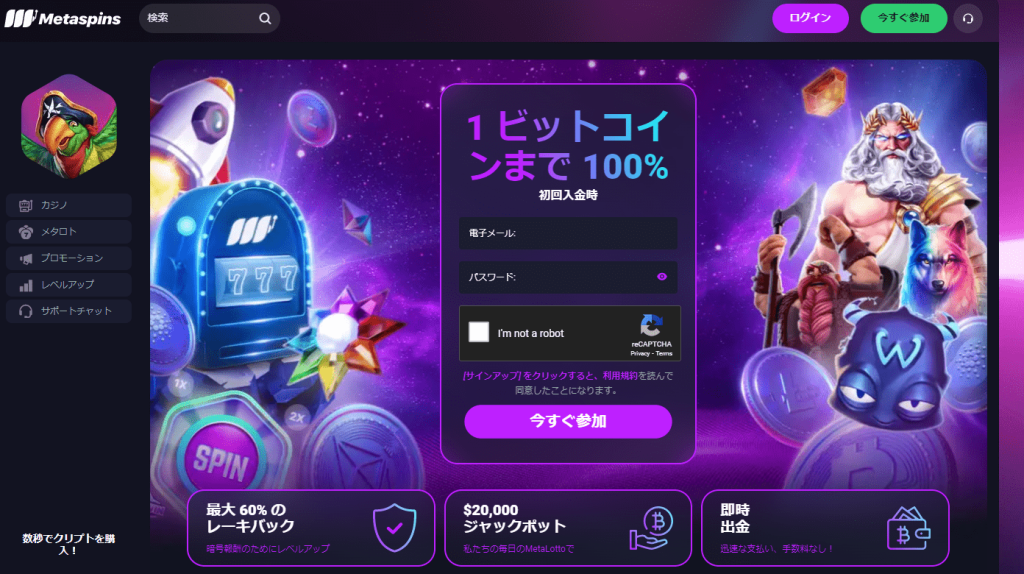Open the メタロト sidebar item
Viewport: 1024px width, 574px height.
click(69, 232)
